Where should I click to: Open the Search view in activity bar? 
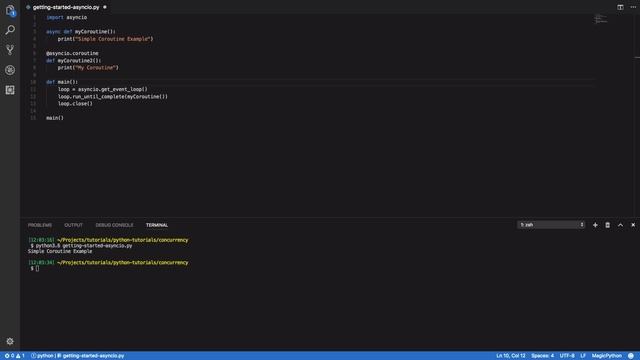[x=10, y=30]
